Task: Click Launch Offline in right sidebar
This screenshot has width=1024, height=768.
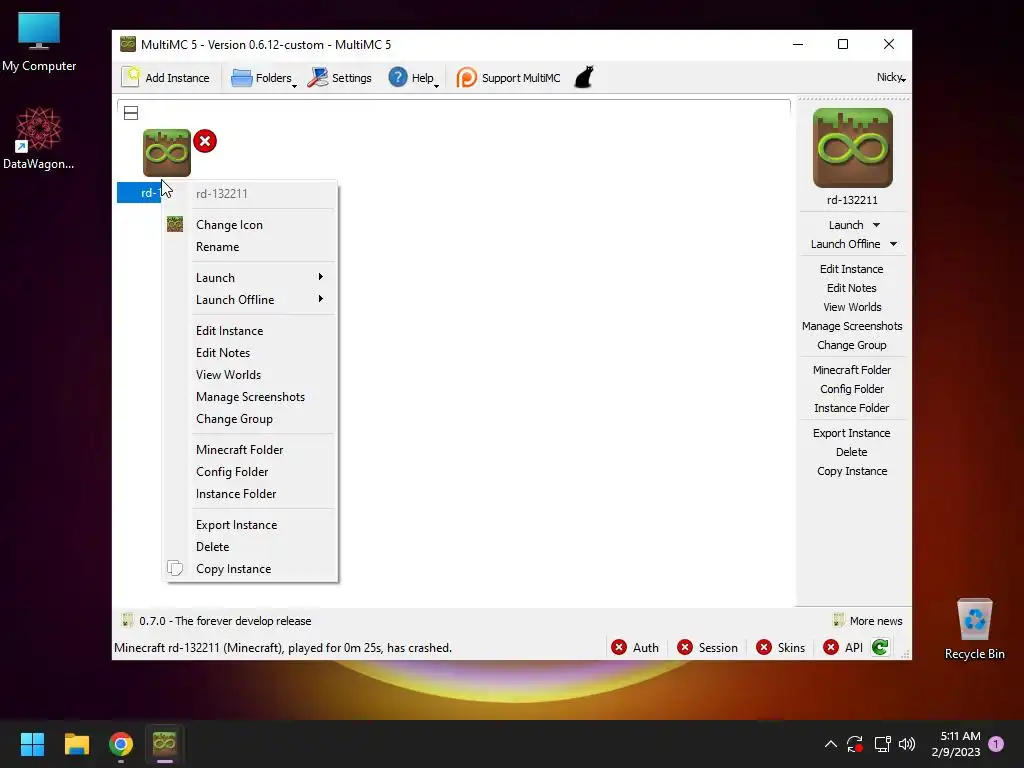Action: pyautogui.click(x=845, y=244)
